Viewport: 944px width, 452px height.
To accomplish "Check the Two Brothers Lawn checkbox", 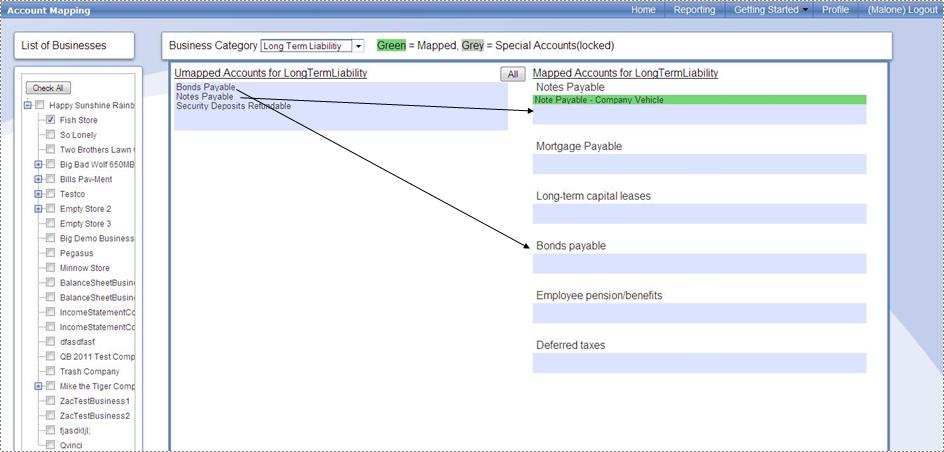I will click(x=51, y=150).
